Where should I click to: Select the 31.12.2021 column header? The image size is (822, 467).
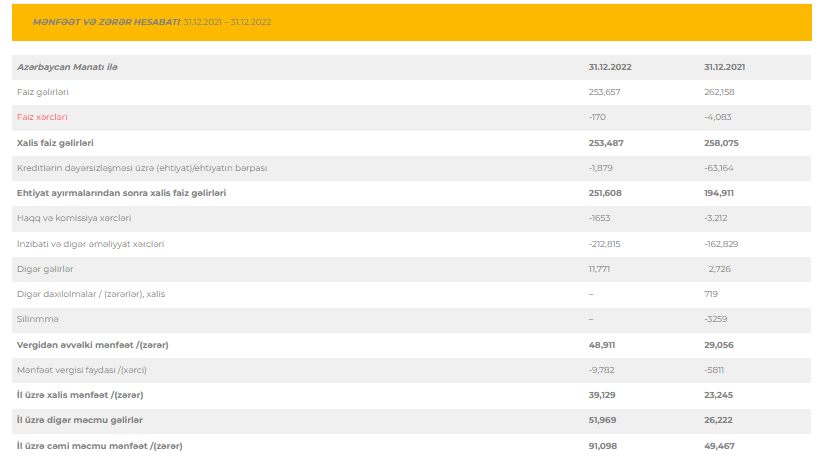(725, 67)
